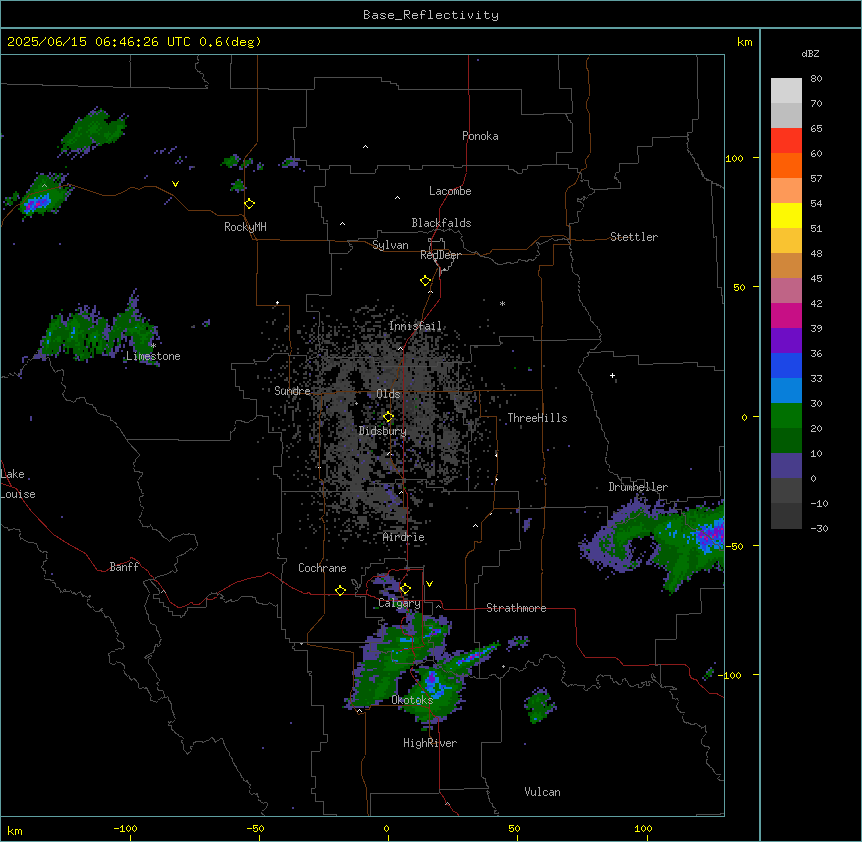Click the white plus marker west of Drumheller
Screen dimensions: 862x842
pos(612,376)
